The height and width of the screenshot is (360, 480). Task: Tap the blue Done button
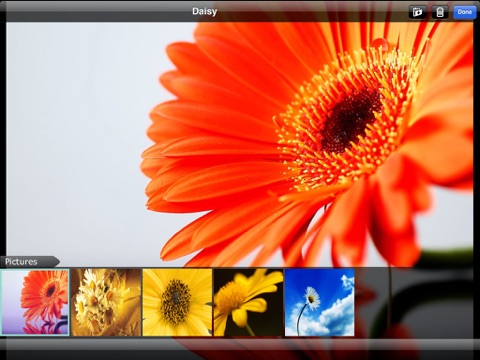pyautogui.click(x=465, y=12)
